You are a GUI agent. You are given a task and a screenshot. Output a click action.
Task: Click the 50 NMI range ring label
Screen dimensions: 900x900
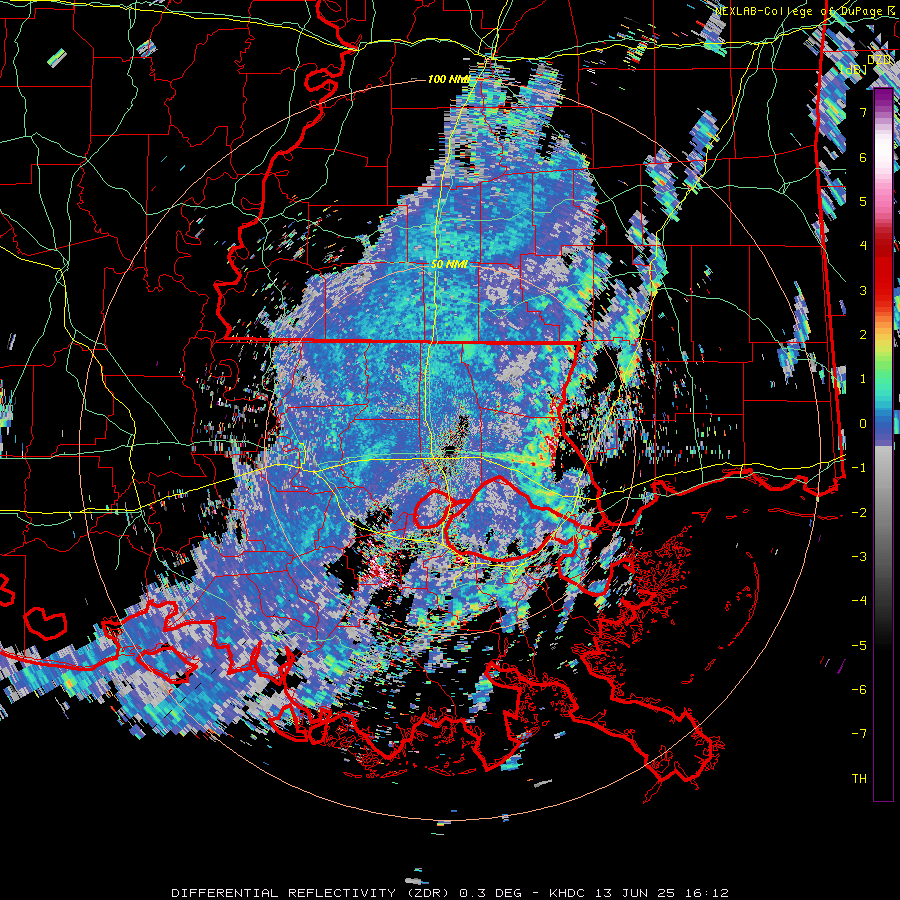[449, 264]
